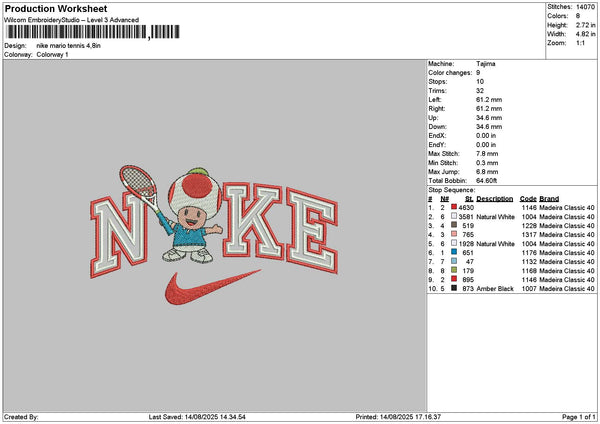Click the barcode under the worksheet title
The height and width of the screenshot is (424, 600).
[93, 32]
